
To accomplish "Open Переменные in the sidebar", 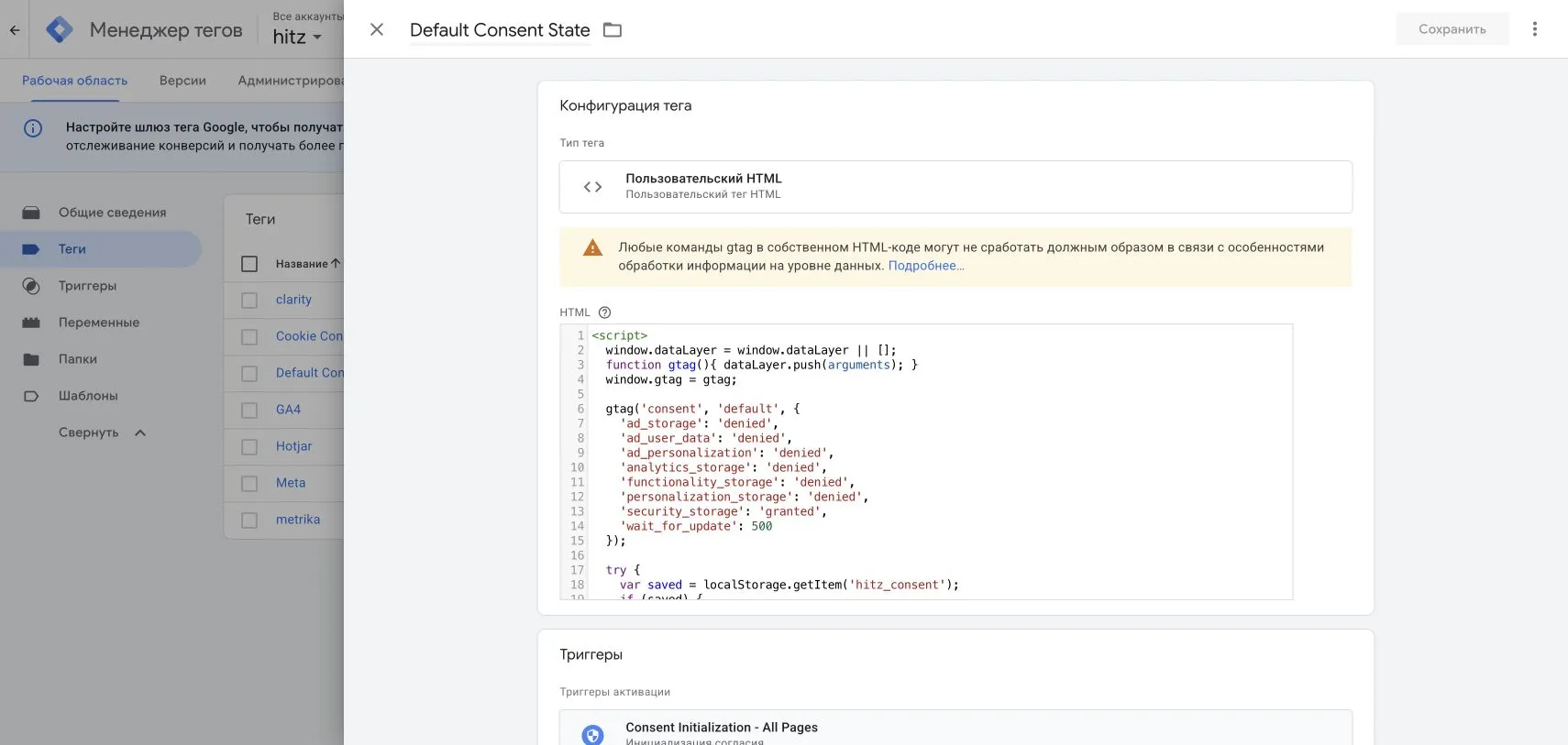I will [101, 323].
